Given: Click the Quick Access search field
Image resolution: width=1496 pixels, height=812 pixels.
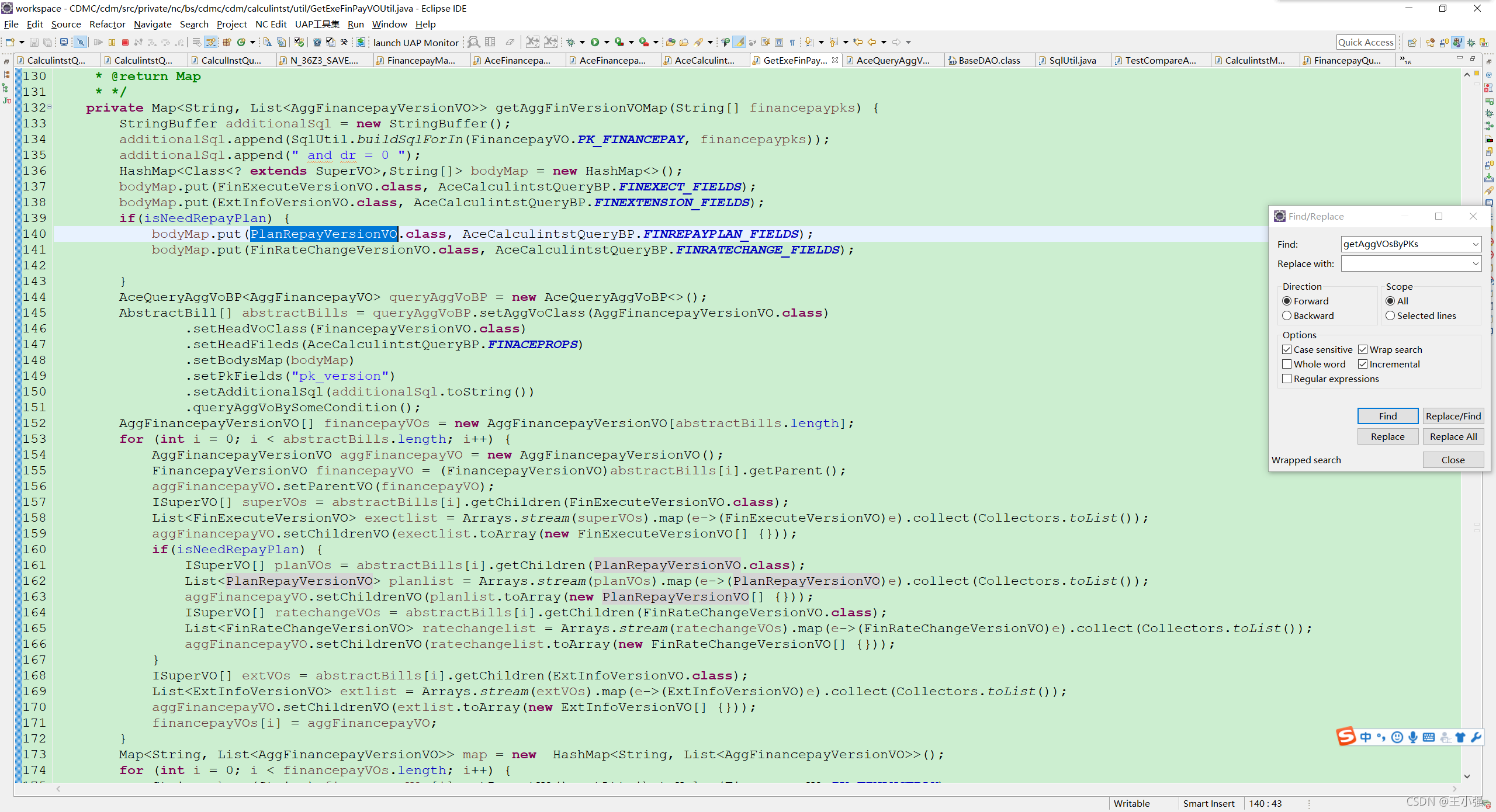Looking at the screenshot, I should (x=1365, y=42).
